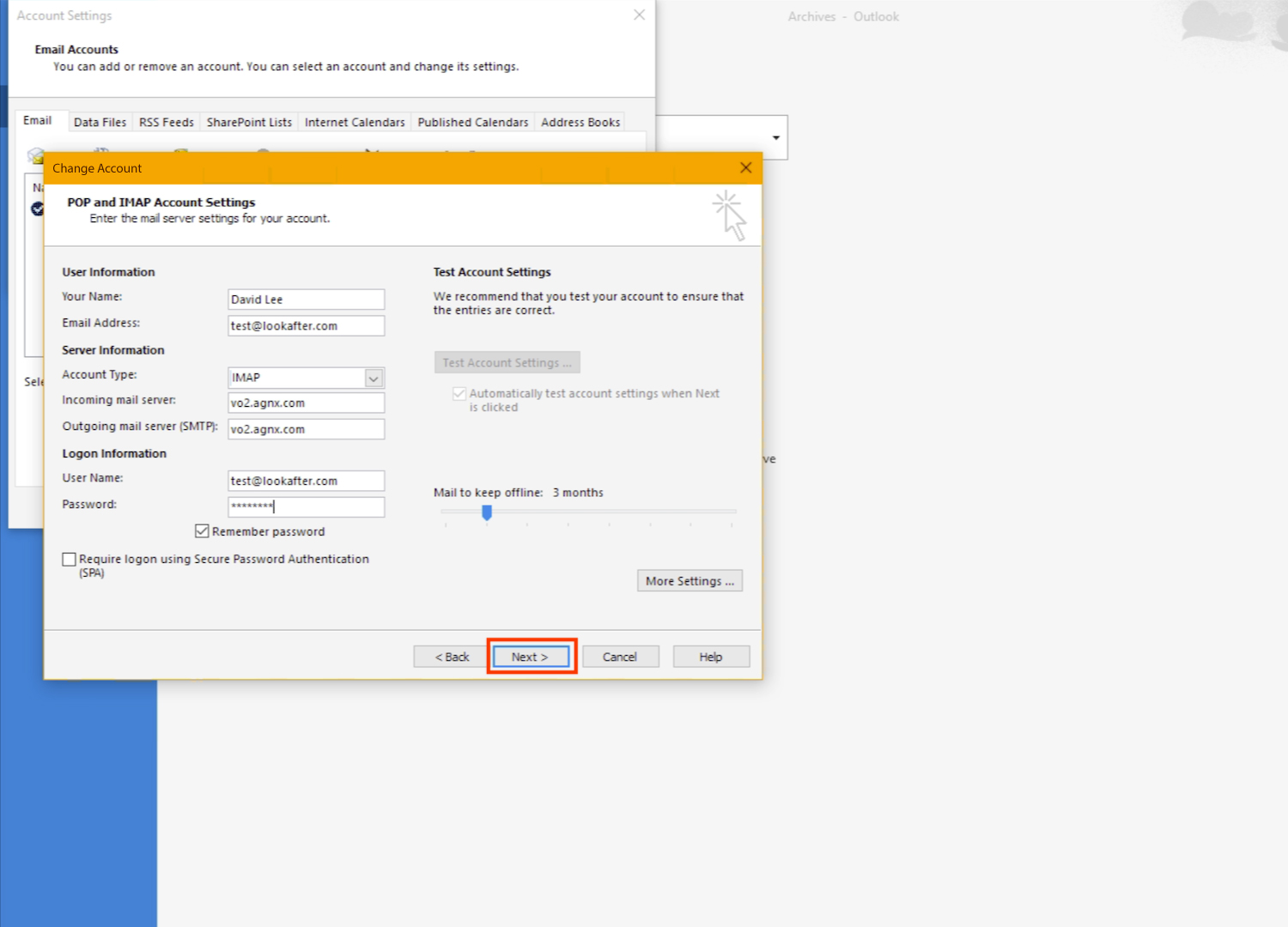
Task: Select the Address Books tab
Action: pos(580,123)
